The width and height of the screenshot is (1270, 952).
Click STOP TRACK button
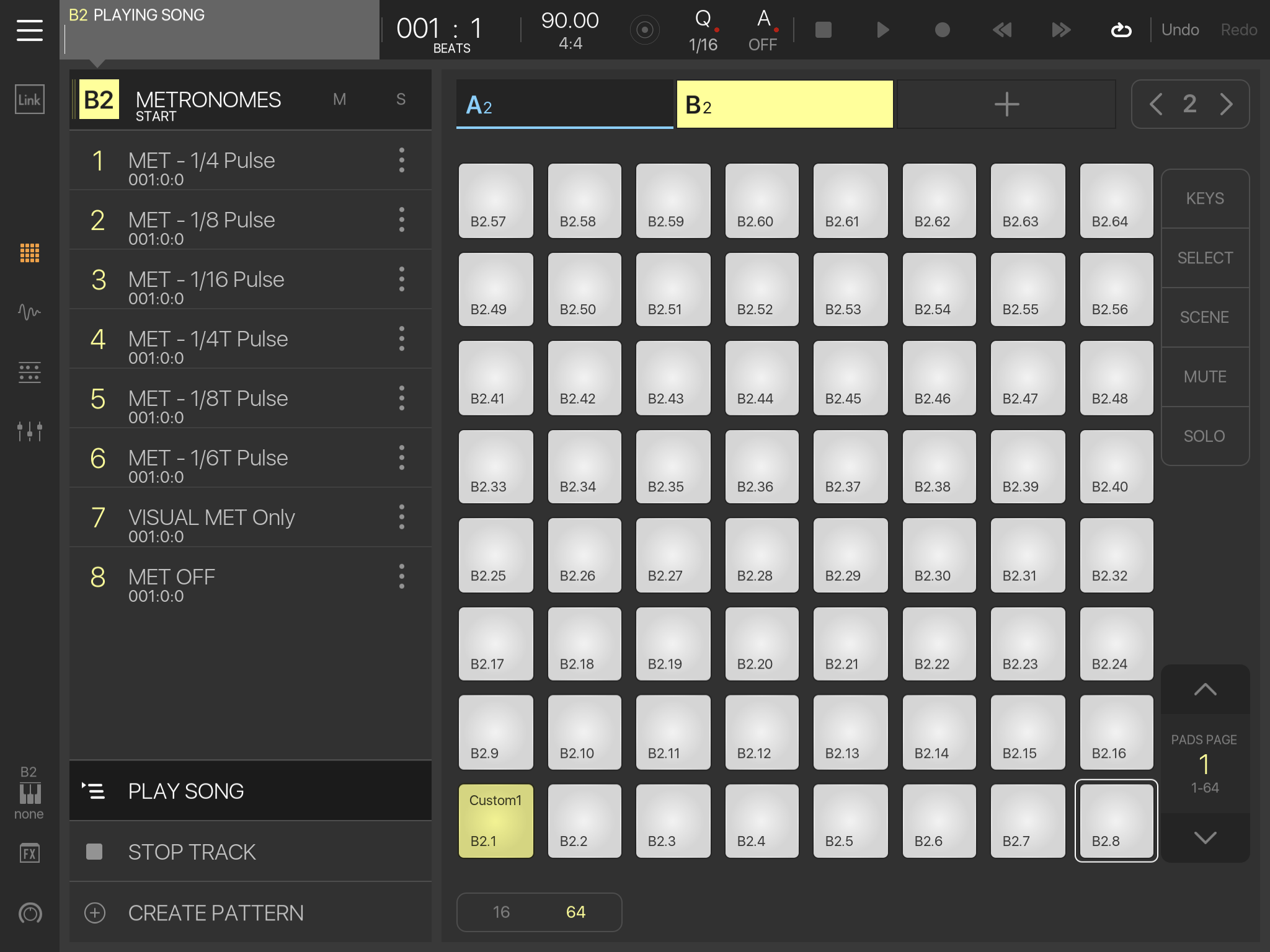(251, 852)
